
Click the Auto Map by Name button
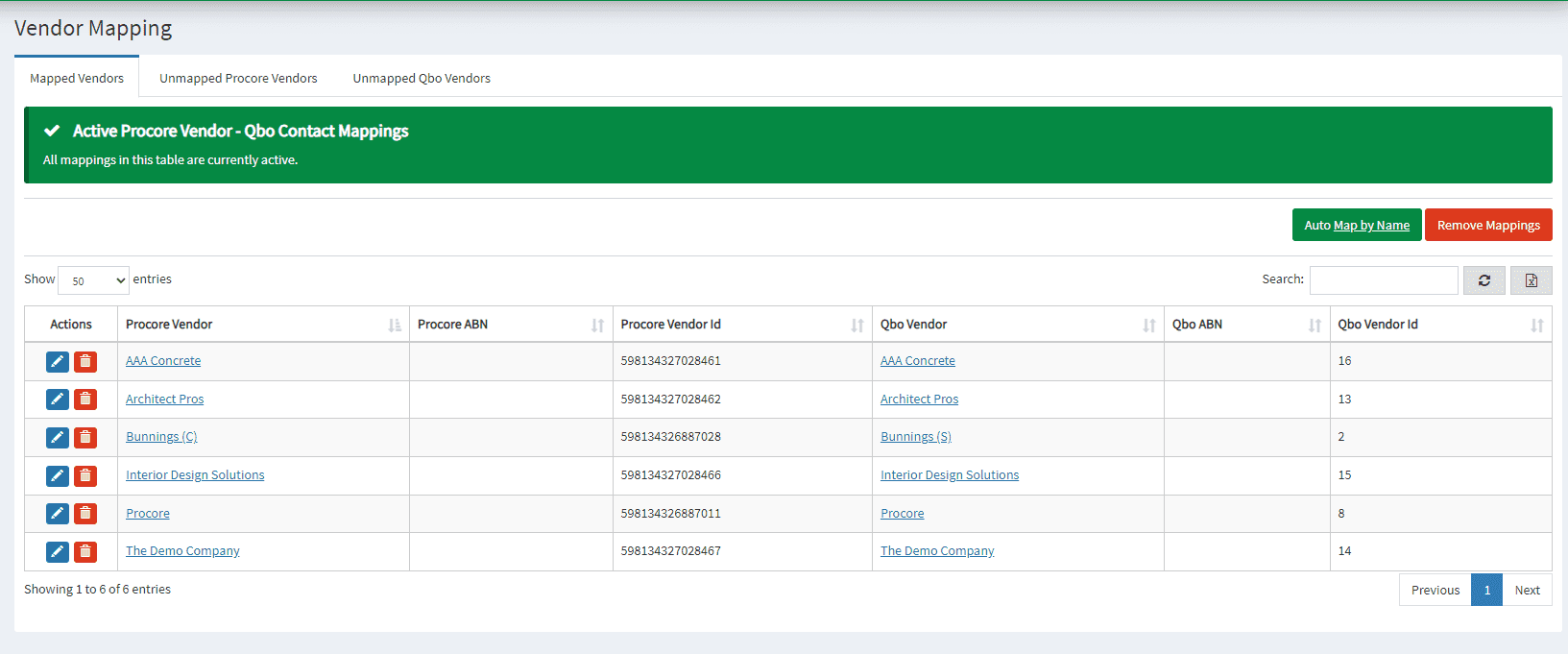[x=1356, y=226]
